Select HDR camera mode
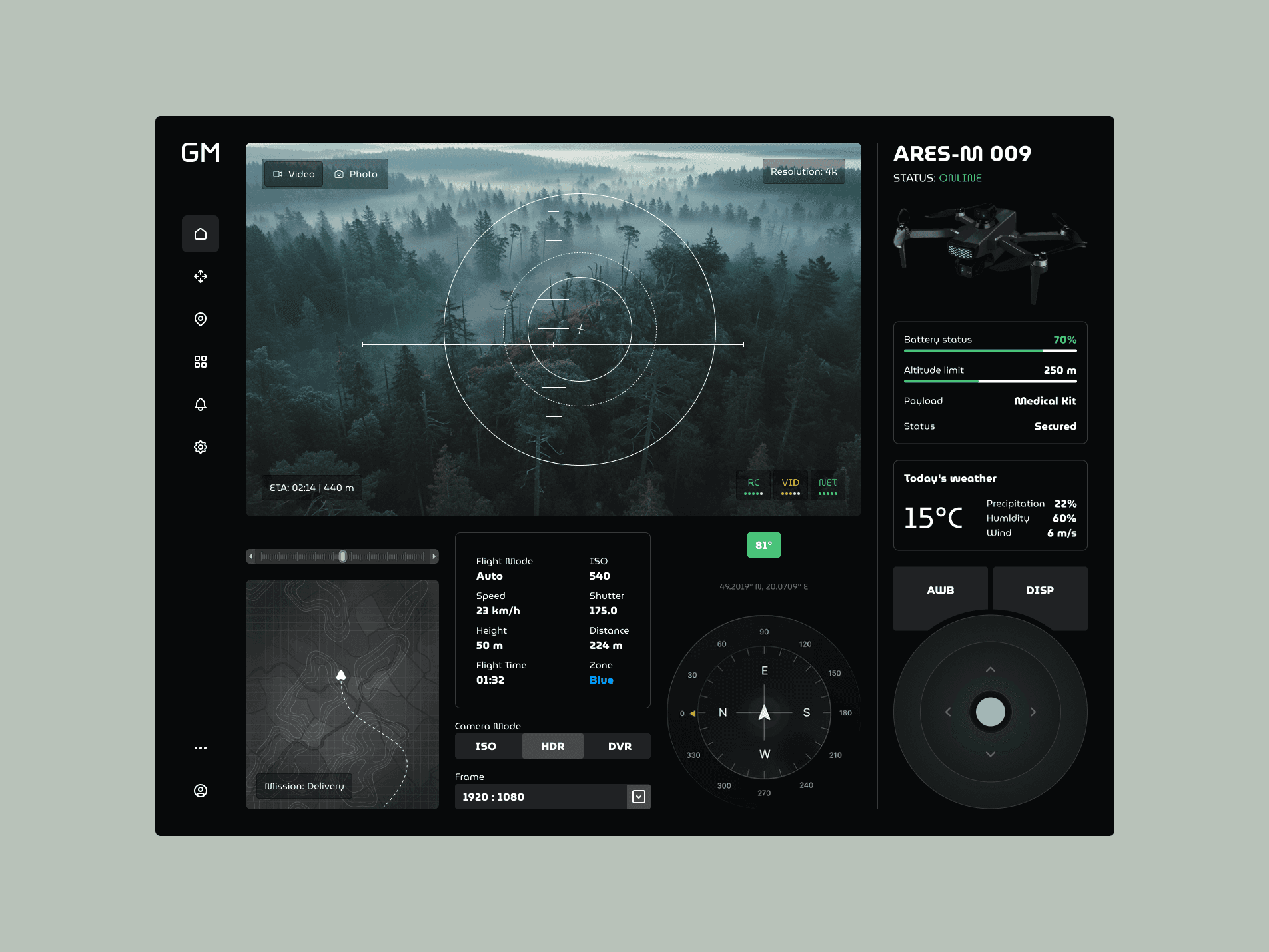This screenshot has height=952, width=1269. (553, 746)
